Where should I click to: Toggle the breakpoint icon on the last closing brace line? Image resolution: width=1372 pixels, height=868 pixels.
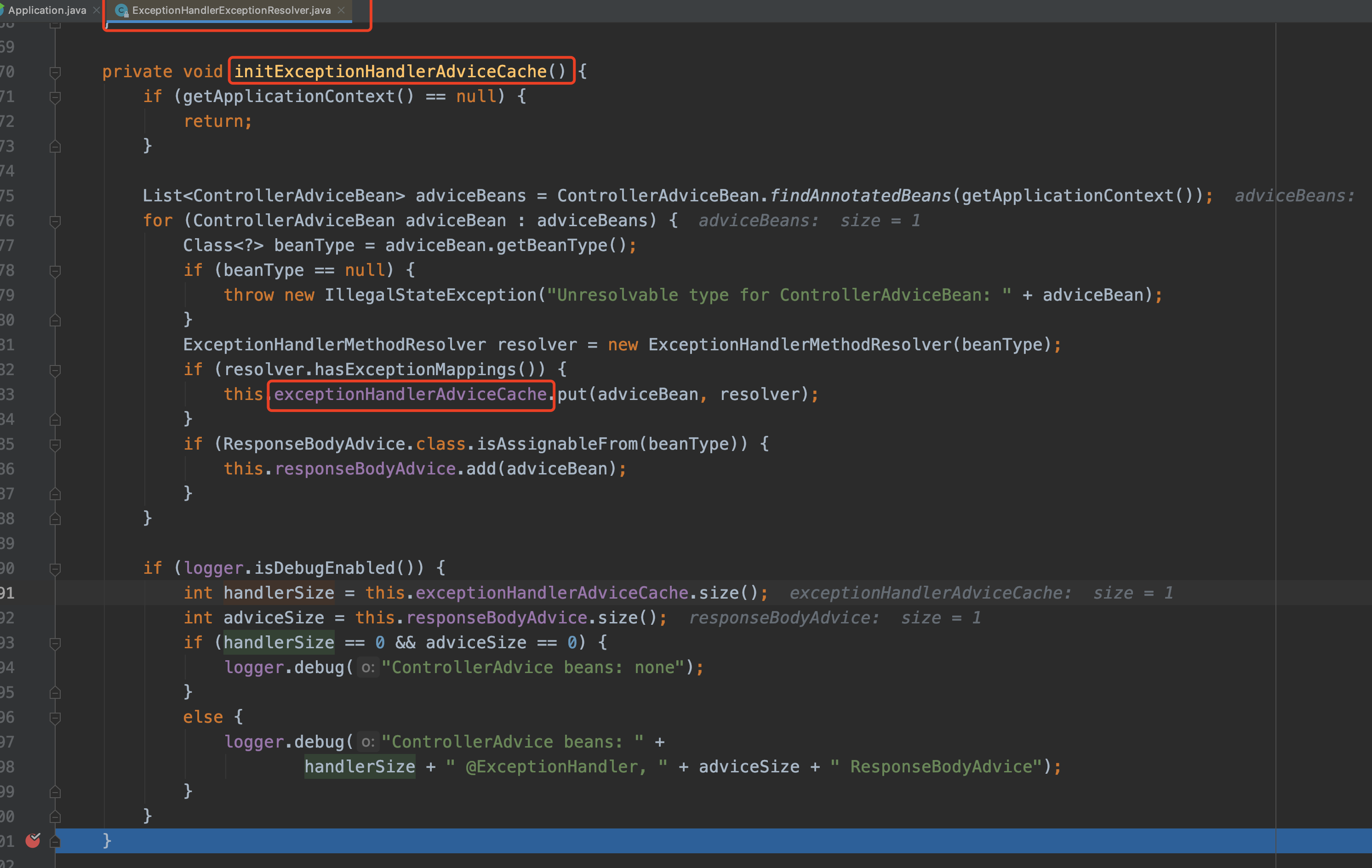(33, 840)
